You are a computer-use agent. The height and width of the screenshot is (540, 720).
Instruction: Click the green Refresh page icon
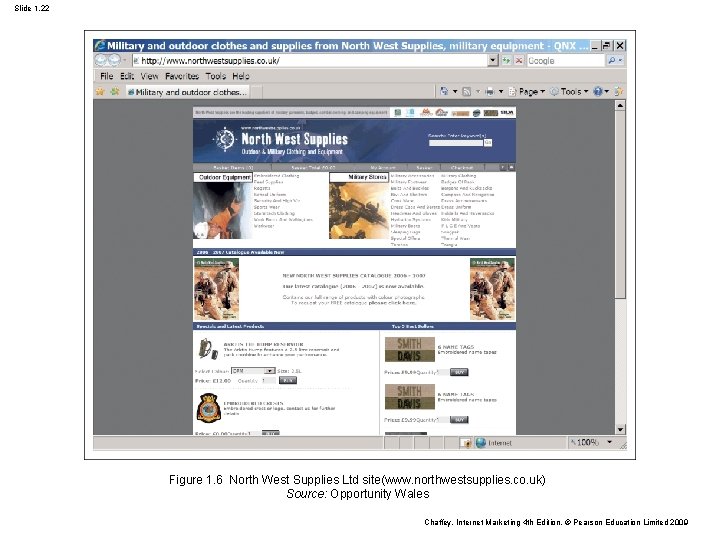pyautogui.click(x=506, y=61)
